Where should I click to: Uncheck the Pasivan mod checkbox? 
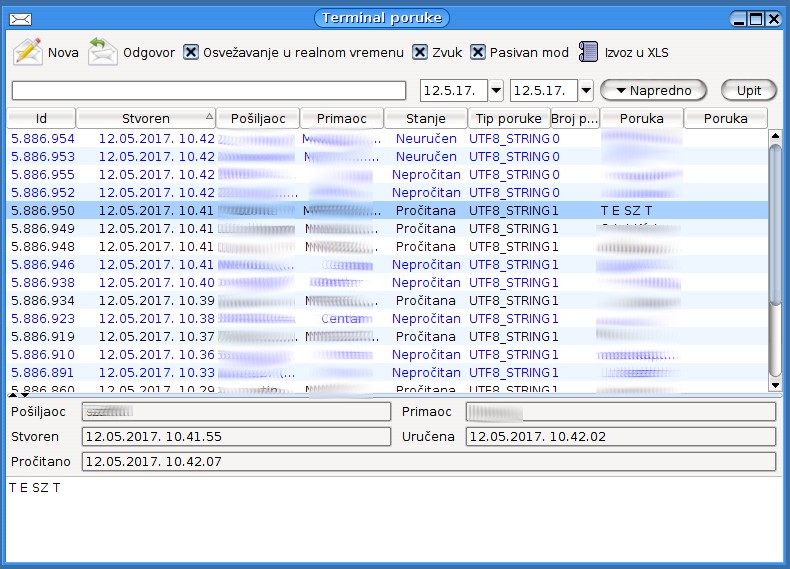tap(478, 52)
